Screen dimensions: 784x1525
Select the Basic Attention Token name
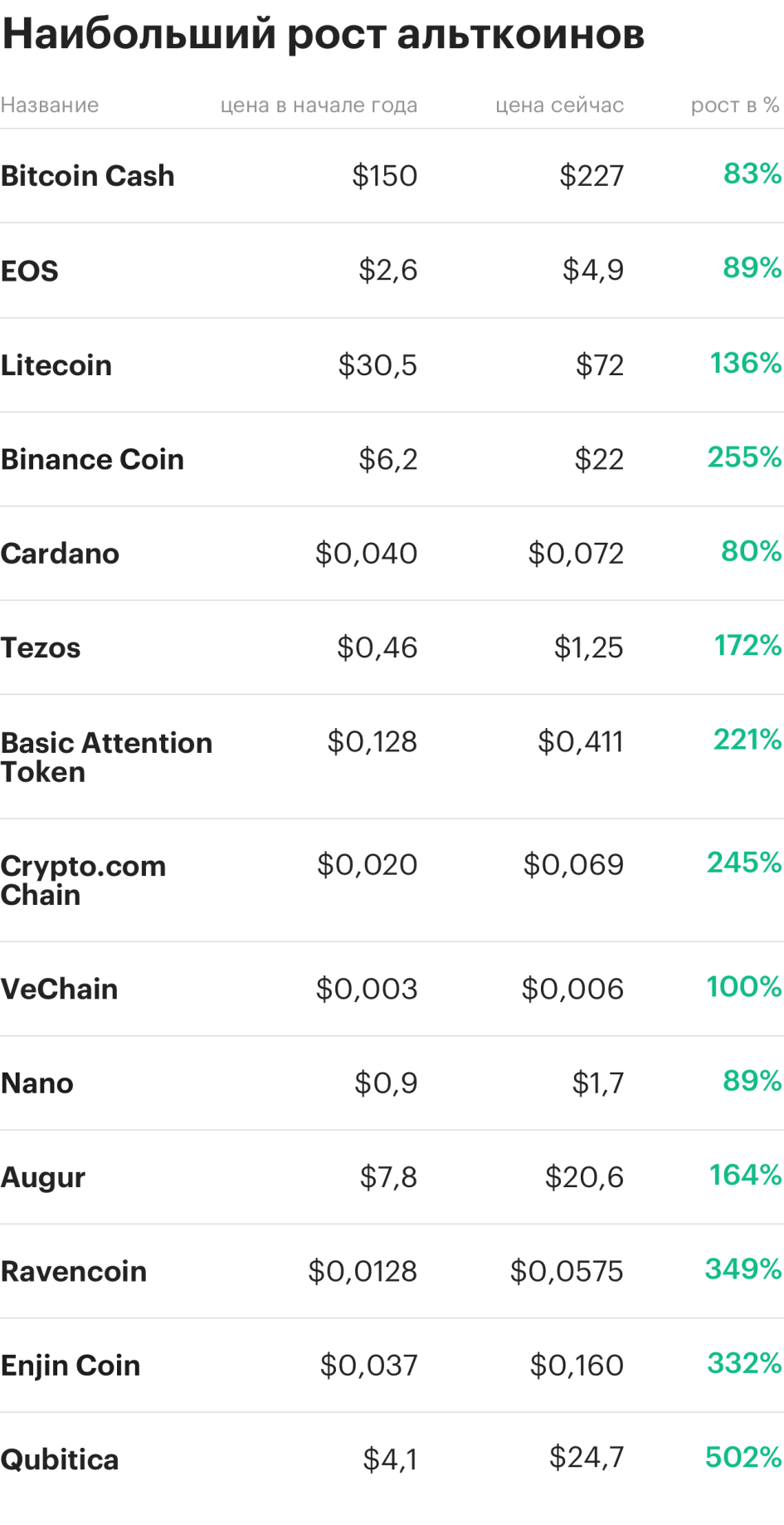(x=106, y=757)
